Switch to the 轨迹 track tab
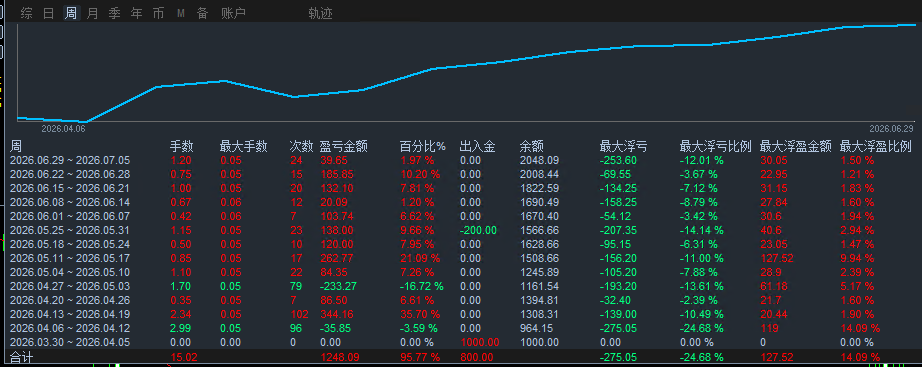The width and height of the screenshot is (922, 367). click(x=320, y=14)
